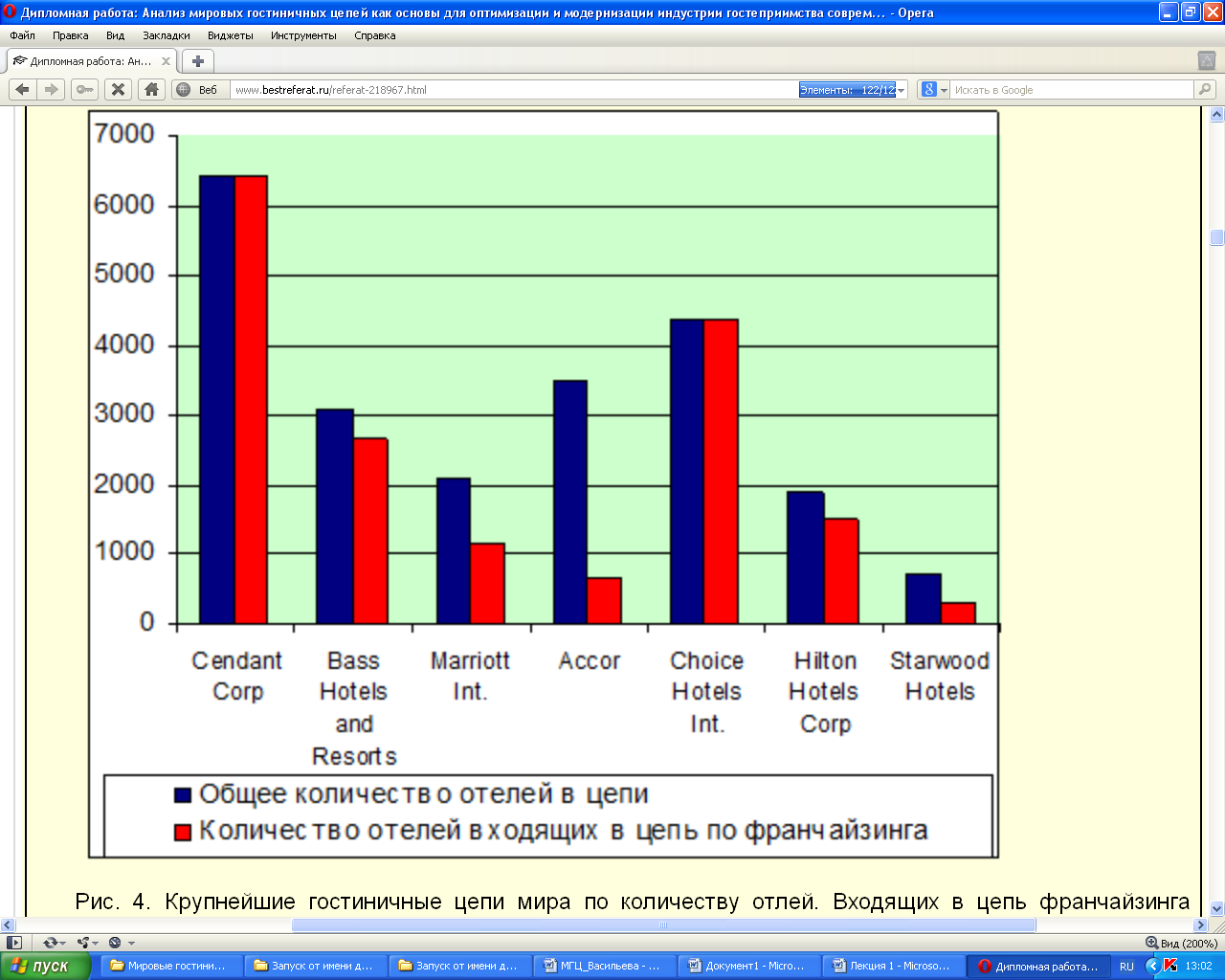The image size is (1225, 980).
Task: Switch to Документ1 Word taskbar item
Action: [x=747, y=966]
